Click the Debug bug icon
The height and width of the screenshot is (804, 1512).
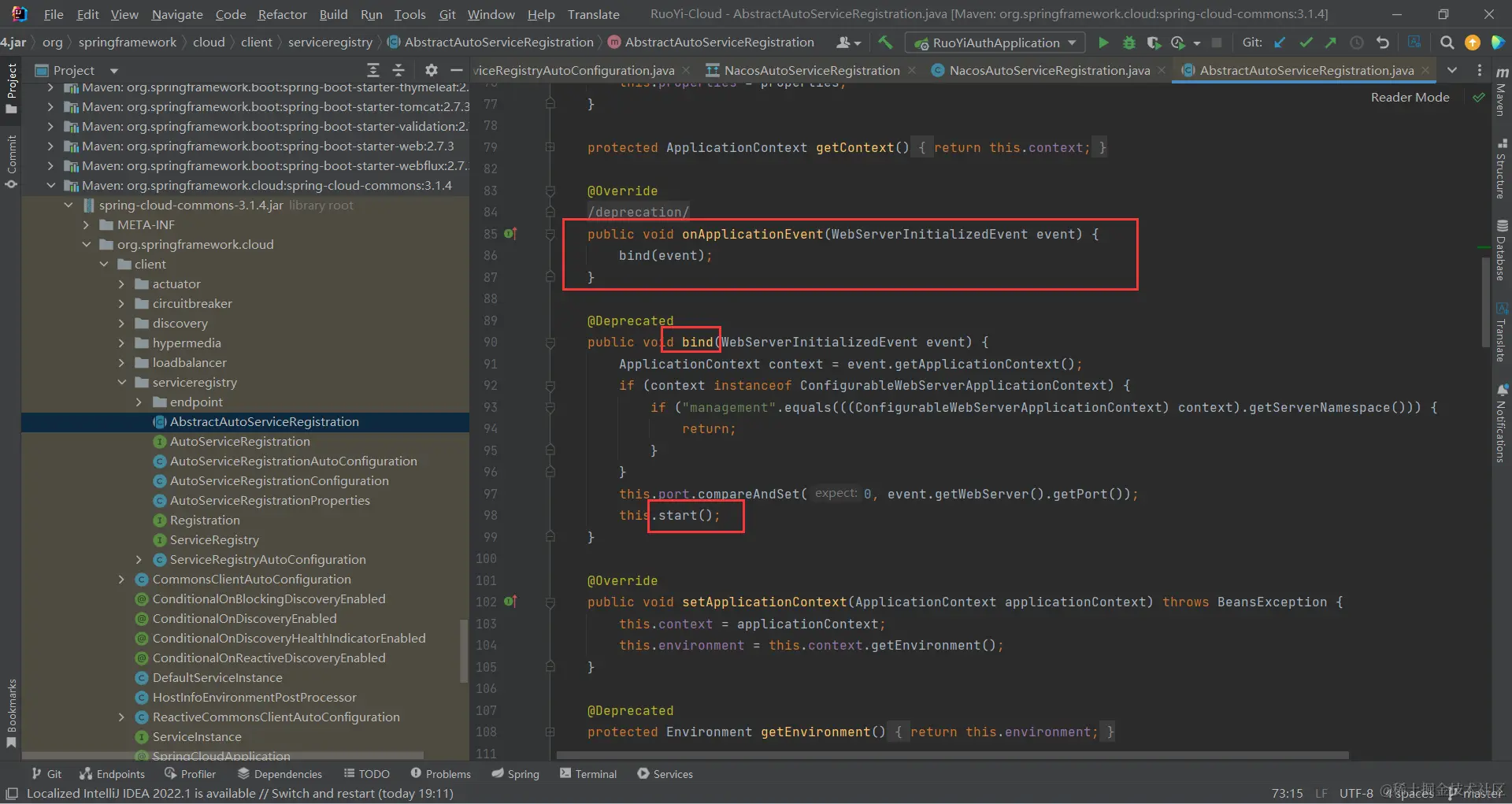click(x=1128, y=43)
